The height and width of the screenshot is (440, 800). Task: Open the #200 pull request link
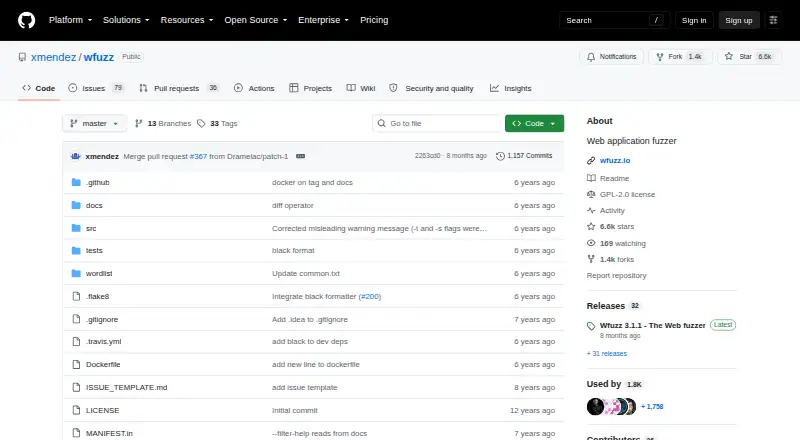pos(370,297)
